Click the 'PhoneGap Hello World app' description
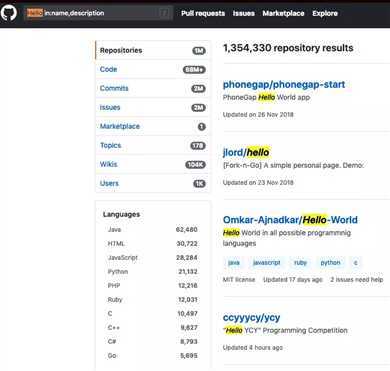 [x=266, y=97]
